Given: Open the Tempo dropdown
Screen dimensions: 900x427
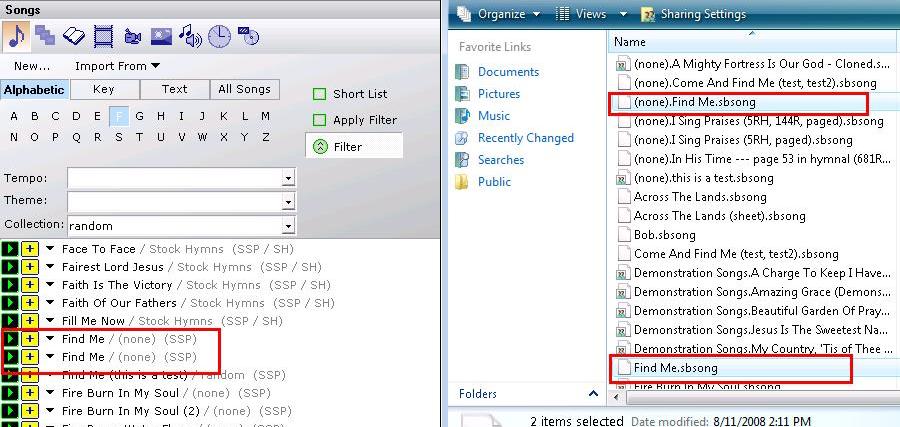Looking at the screenshot, I should [288, 178].
